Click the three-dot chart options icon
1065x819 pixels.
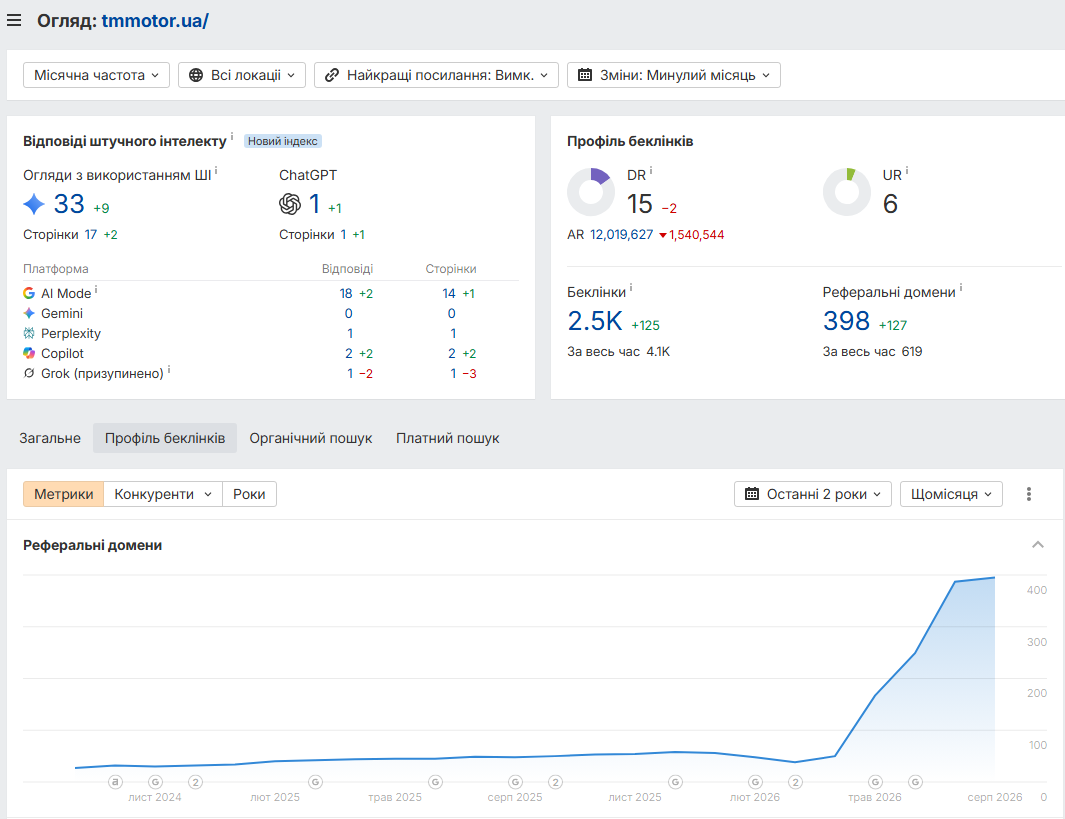point(1029,494)
